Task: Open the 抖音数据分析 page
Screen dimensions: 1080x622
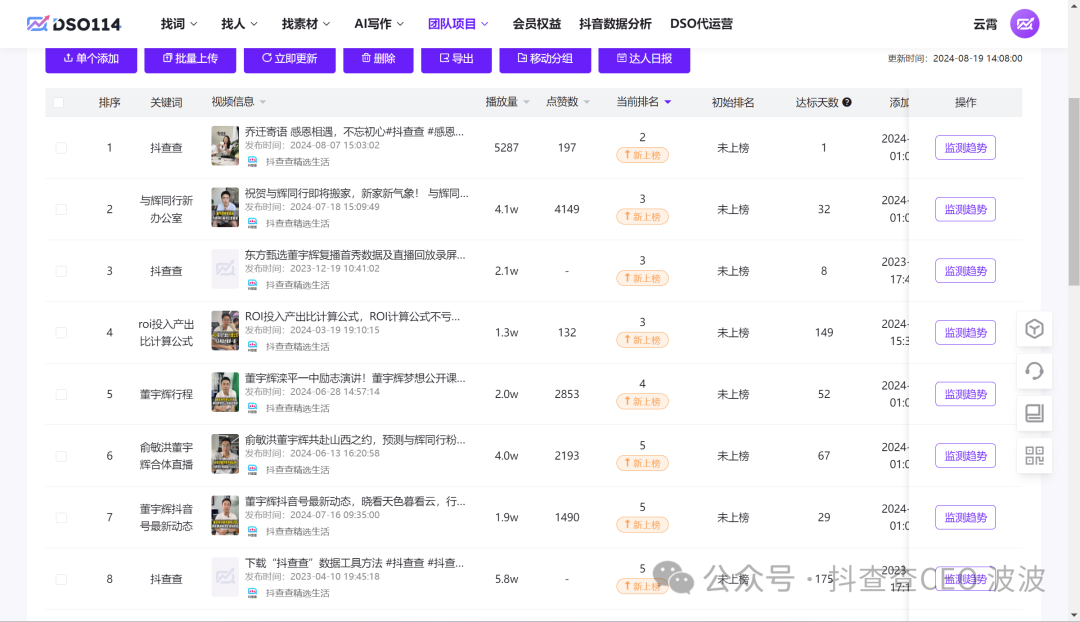Action: pyautogui.click(x=615, y=24)
